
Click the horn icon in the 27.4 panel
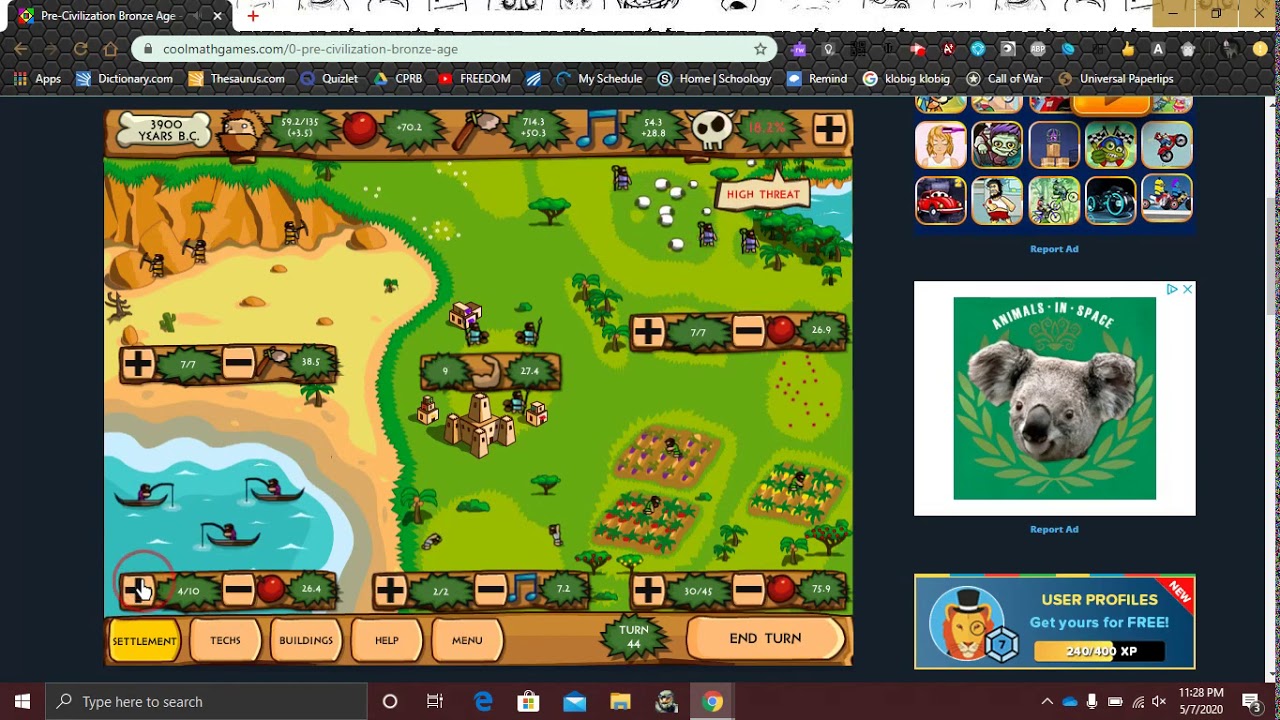[x=487, y=371]
